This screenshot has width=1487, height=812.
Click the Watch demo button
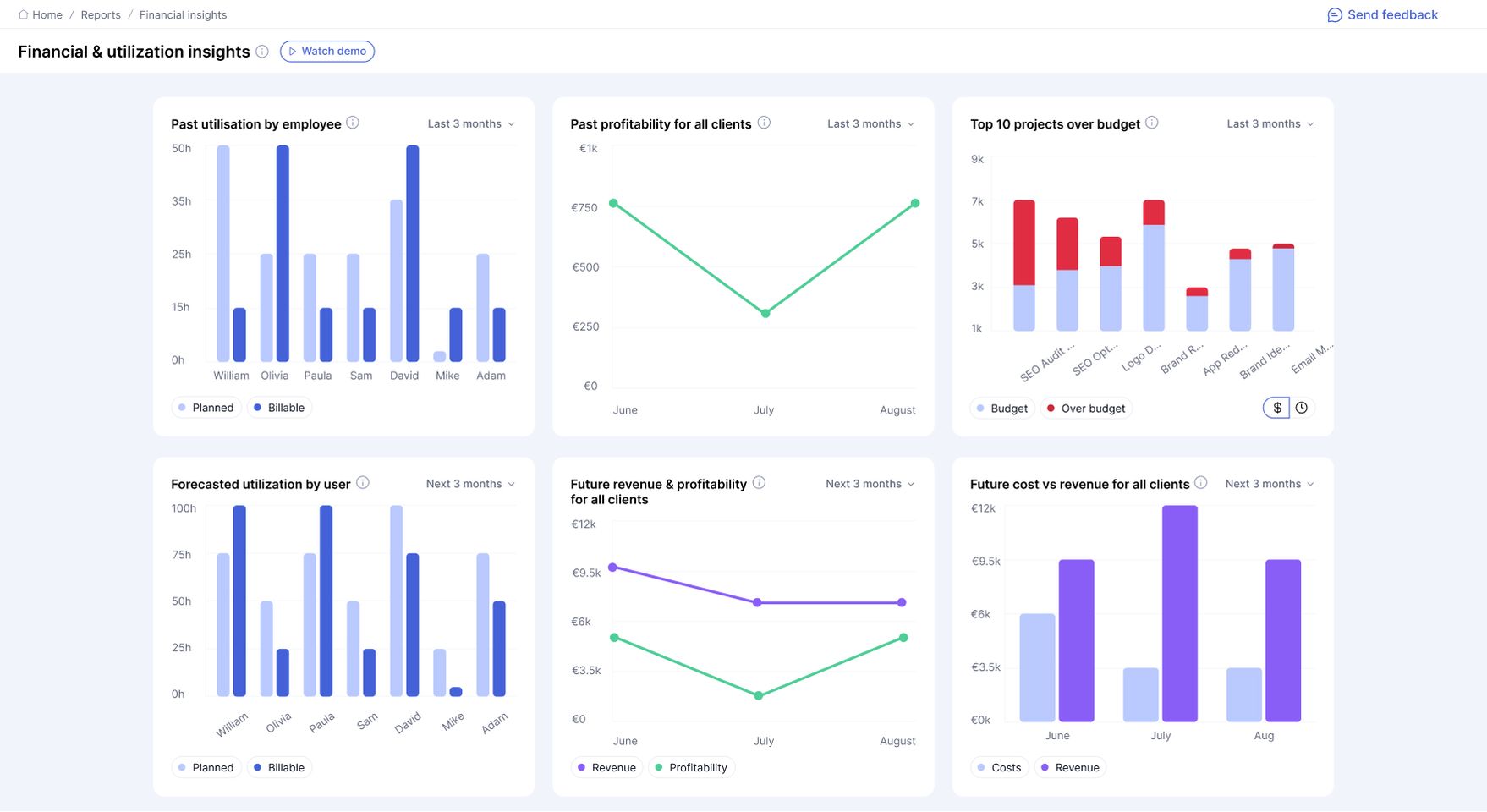pyautogui.click(x=327, y=52)
